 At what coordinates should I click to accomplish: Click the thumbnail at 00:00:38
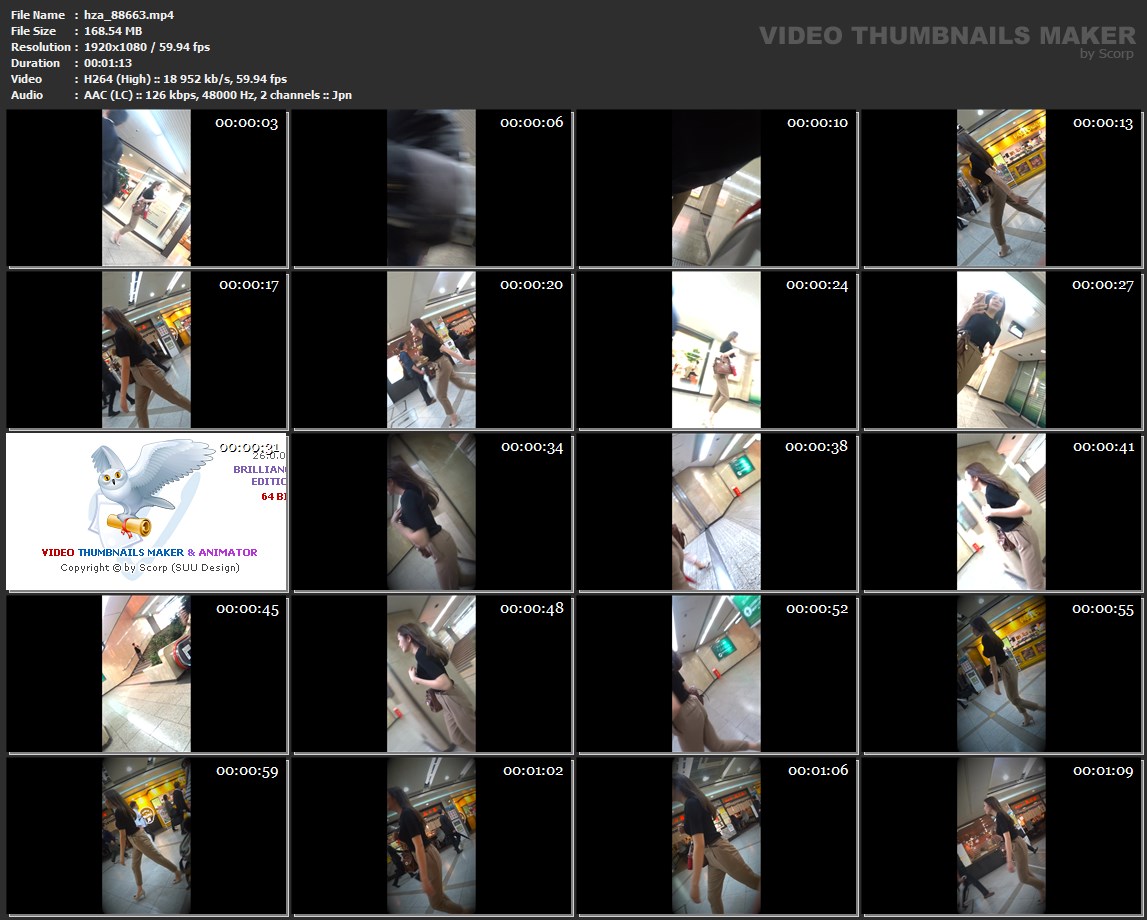[716, 512]
